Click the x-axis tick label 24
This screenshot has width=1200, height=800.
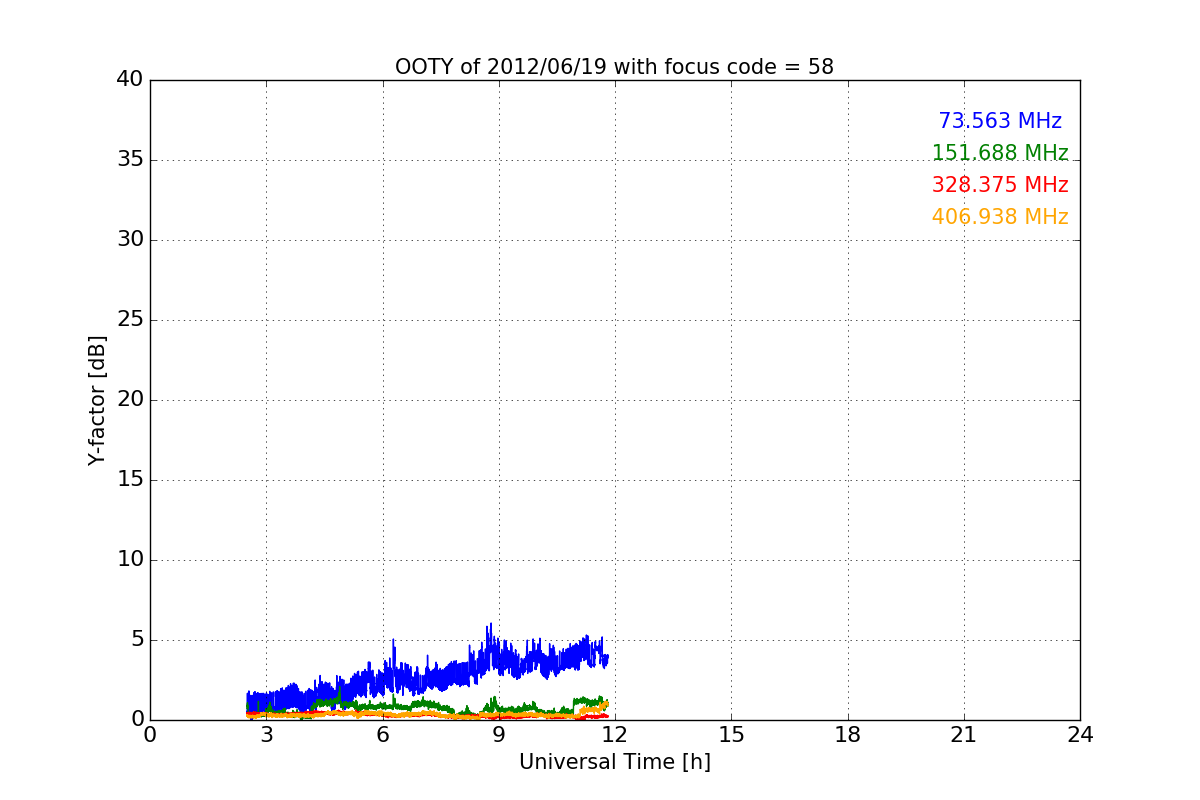click(x=1080, y=735)
